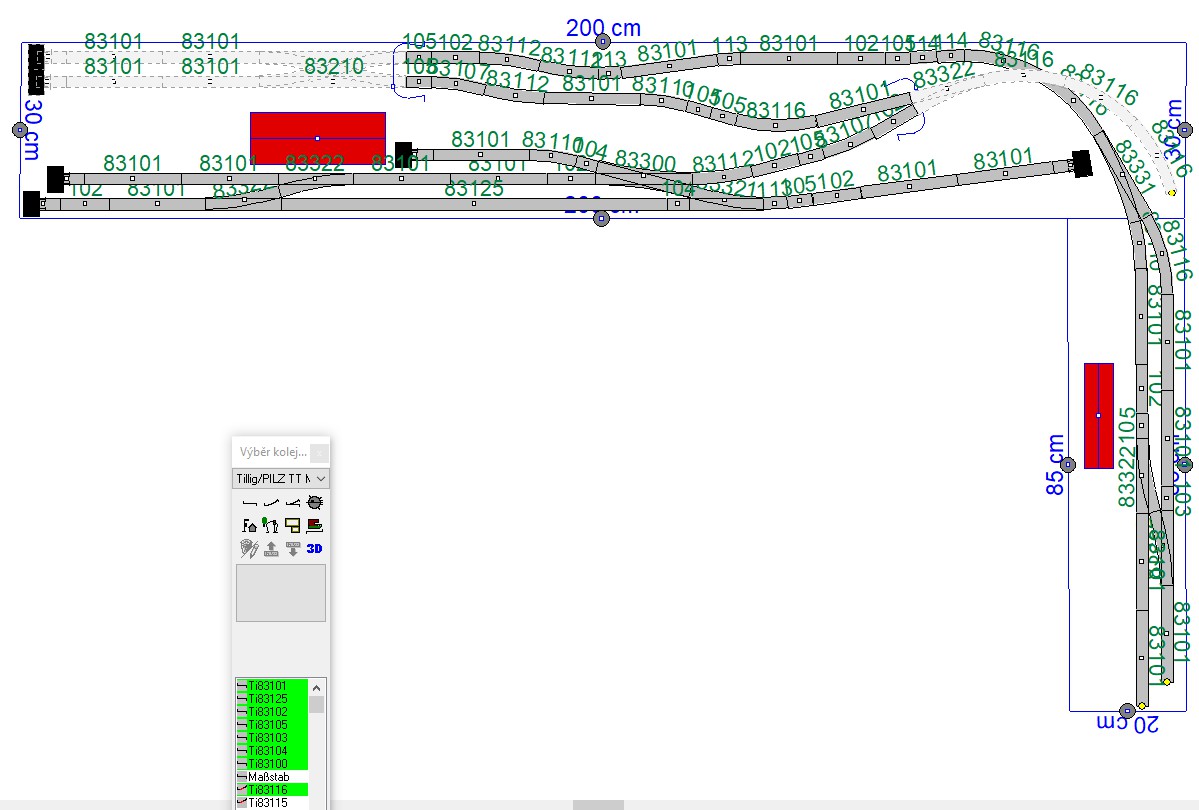Image resolution: width=1199 pixels, height=810 pixels.
Task: Click the 85 cm dimension handle
Action: [x=1068, y=464]
